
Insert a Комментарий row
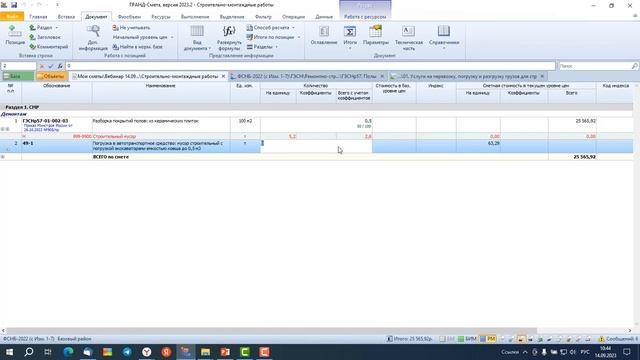49,47
